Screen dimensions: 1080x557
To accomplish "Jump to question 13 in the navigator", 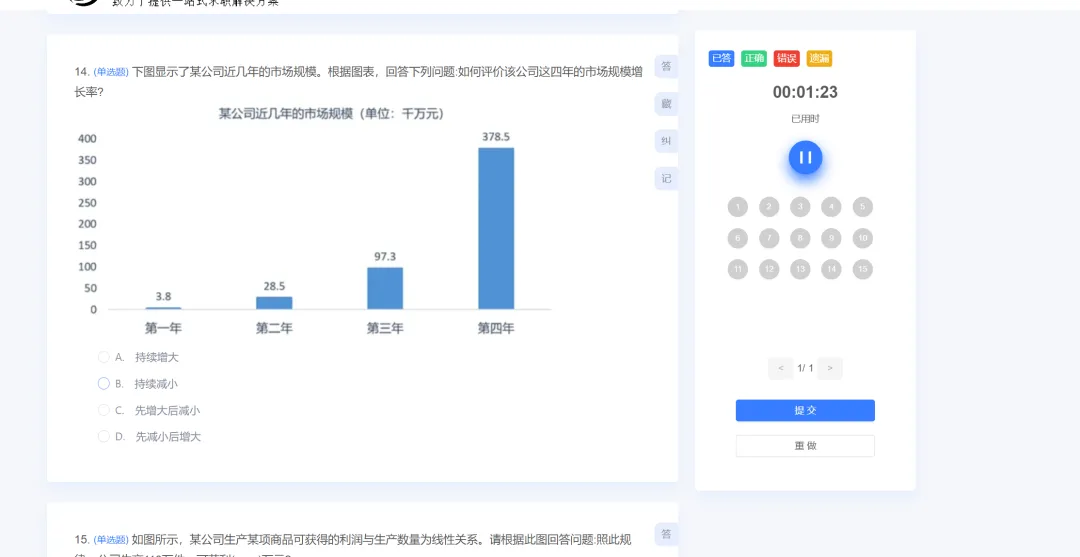I will point(800,269).
